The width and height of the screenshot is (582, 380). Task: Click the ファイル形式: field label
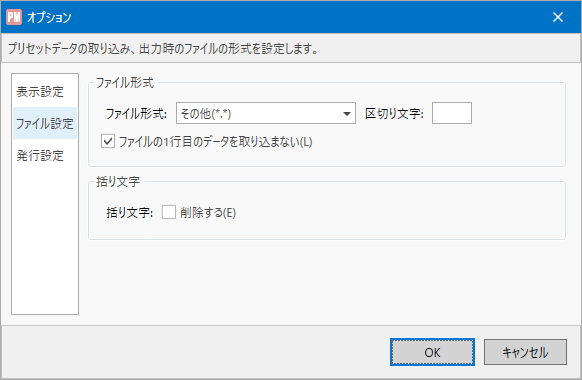136,114
